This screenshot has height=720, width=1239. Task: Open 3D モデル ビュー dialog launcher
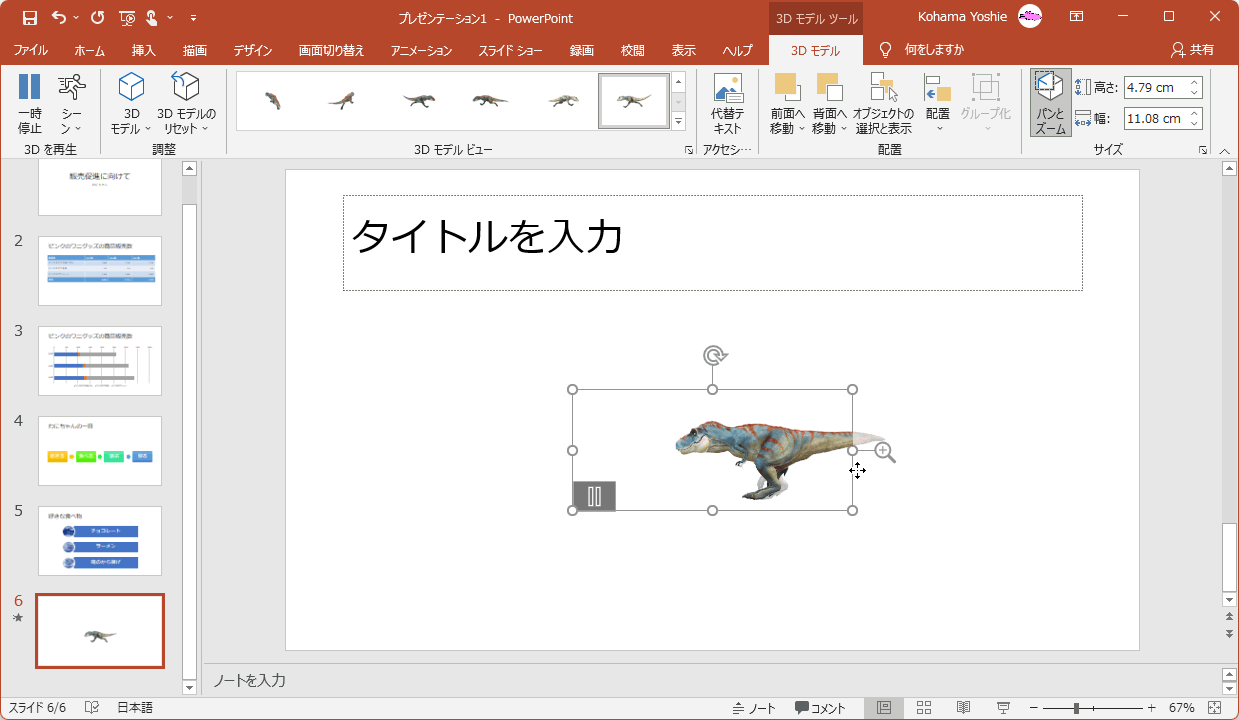(688, 150)
